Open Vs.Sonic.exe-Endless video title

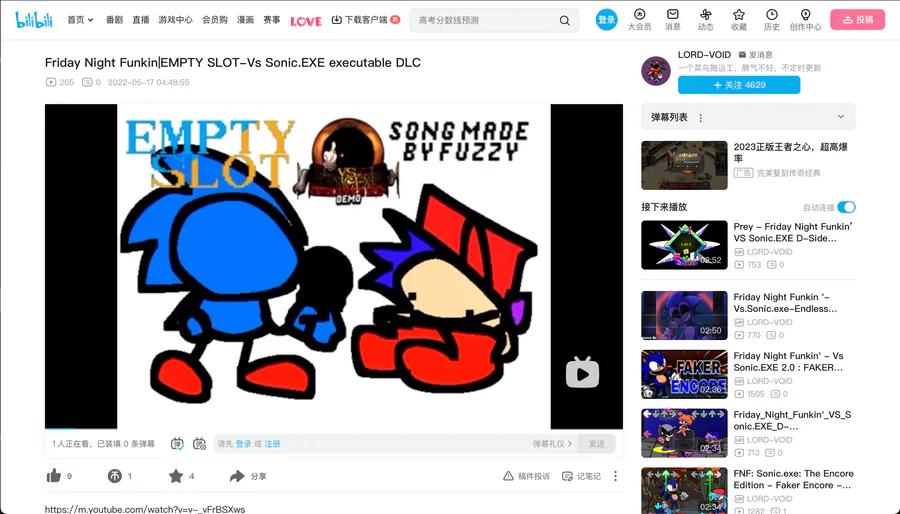coord(785,303)
